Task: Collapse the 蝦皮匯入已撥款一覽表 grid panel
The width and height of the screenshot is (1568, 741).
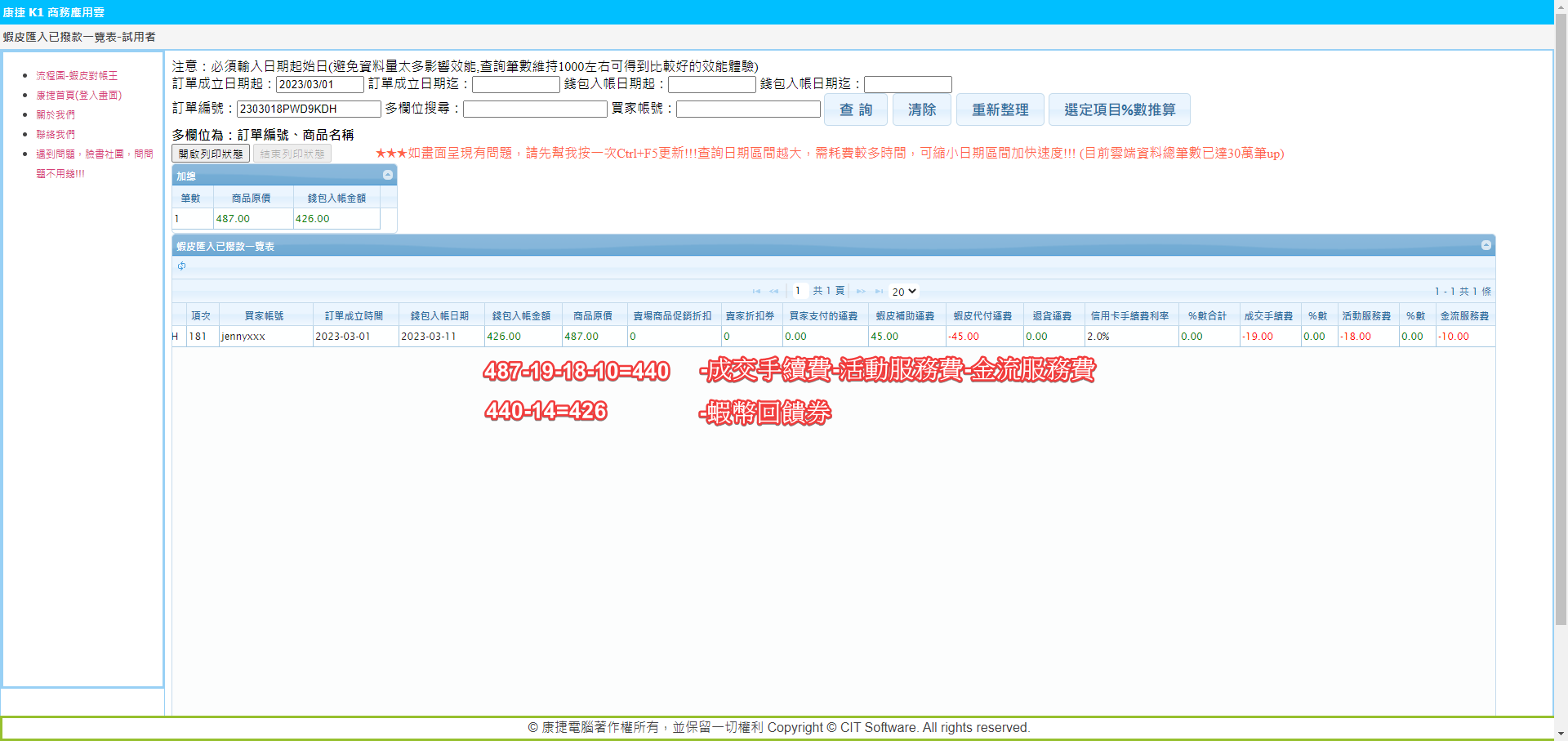Action: (x=1486, y=246)
